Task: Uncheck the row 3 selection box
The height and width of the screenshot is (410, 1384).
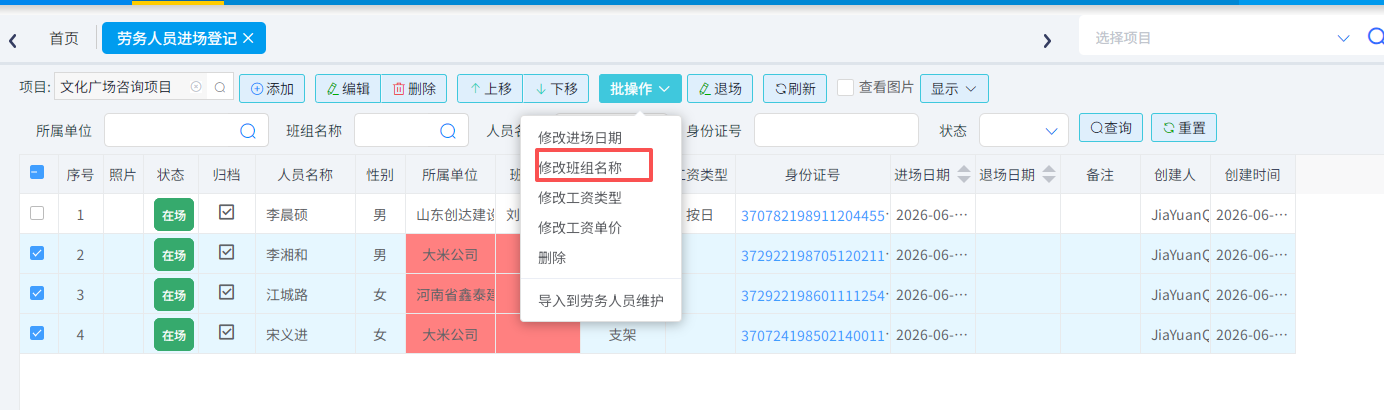Action: (37, 293)
